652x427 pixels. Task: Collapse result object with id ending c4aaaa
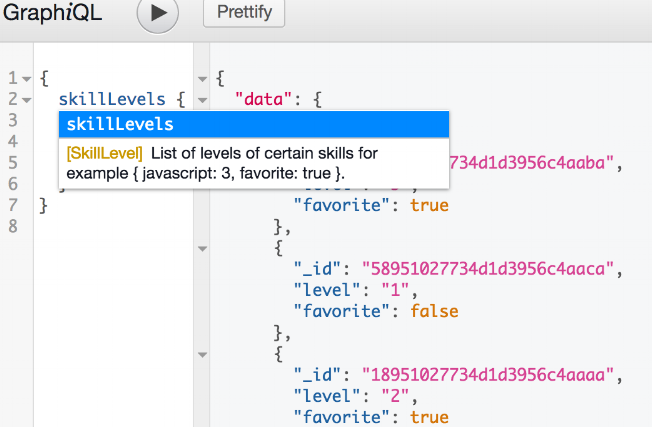coord(203,354)
